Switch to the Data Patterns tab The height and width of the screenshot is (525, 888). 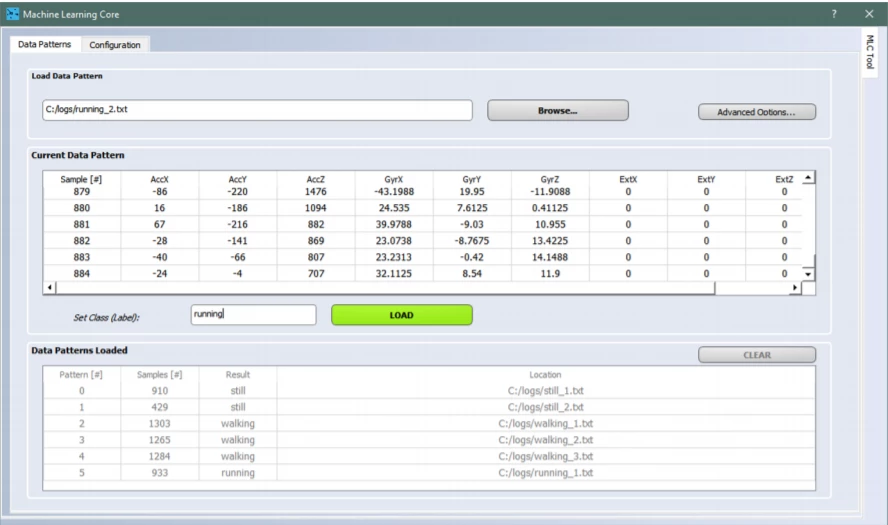(45, 44)
